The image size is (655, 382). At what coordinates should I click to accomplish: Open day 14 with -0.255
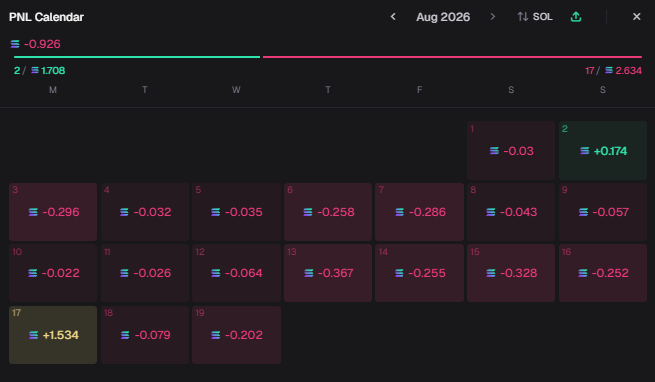419,273
